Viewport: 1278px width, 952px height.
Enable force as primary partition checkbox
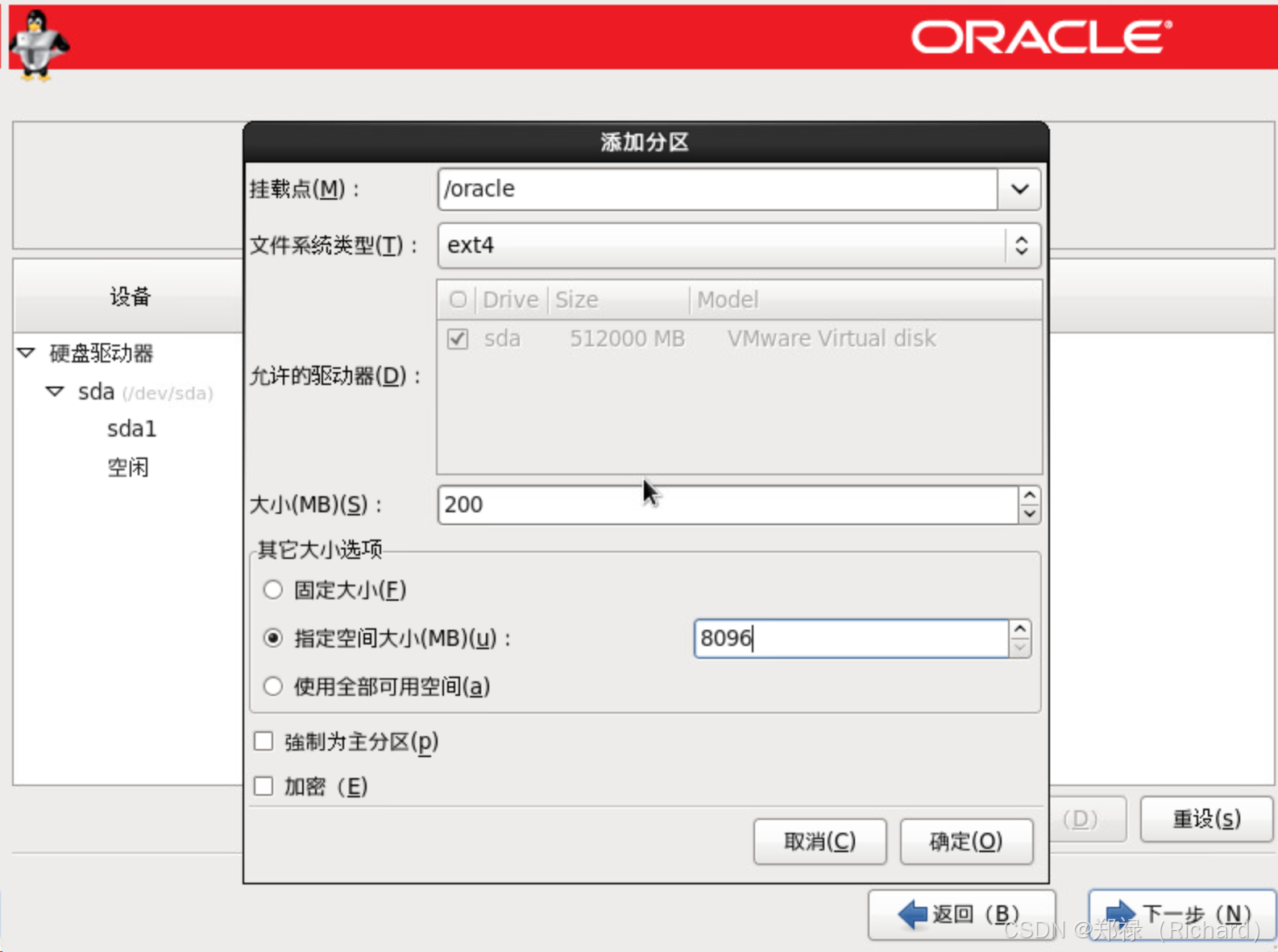263,741
